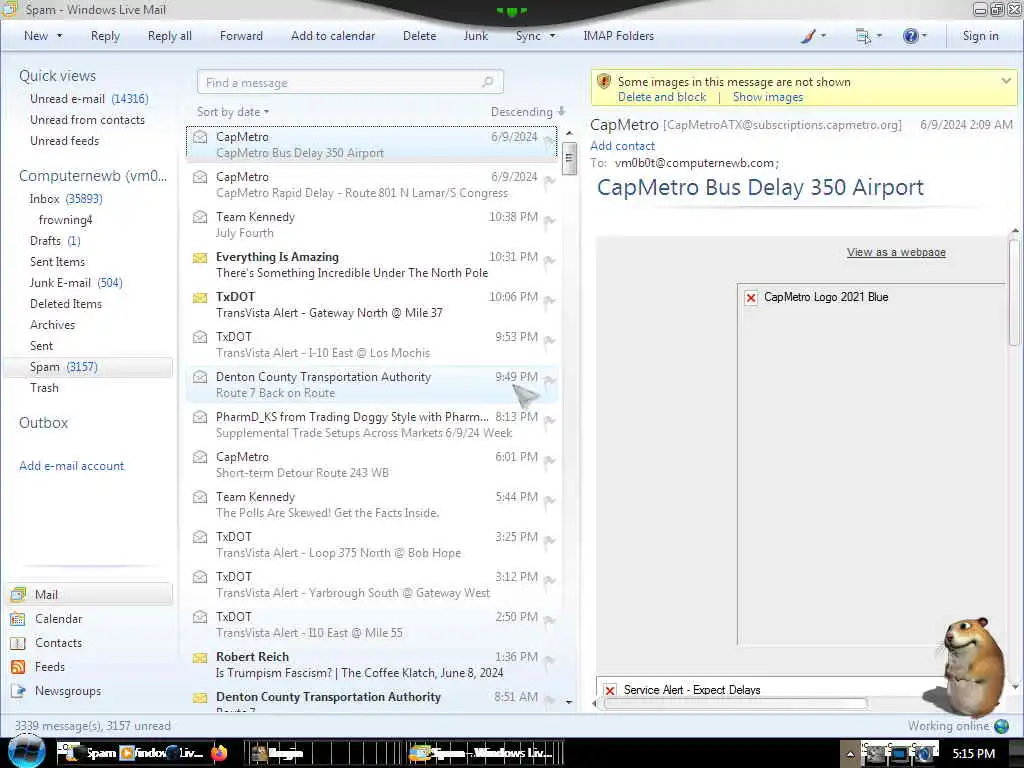Open the Feeds RSS icon
1024x768 pixels.
coord(18,667)
